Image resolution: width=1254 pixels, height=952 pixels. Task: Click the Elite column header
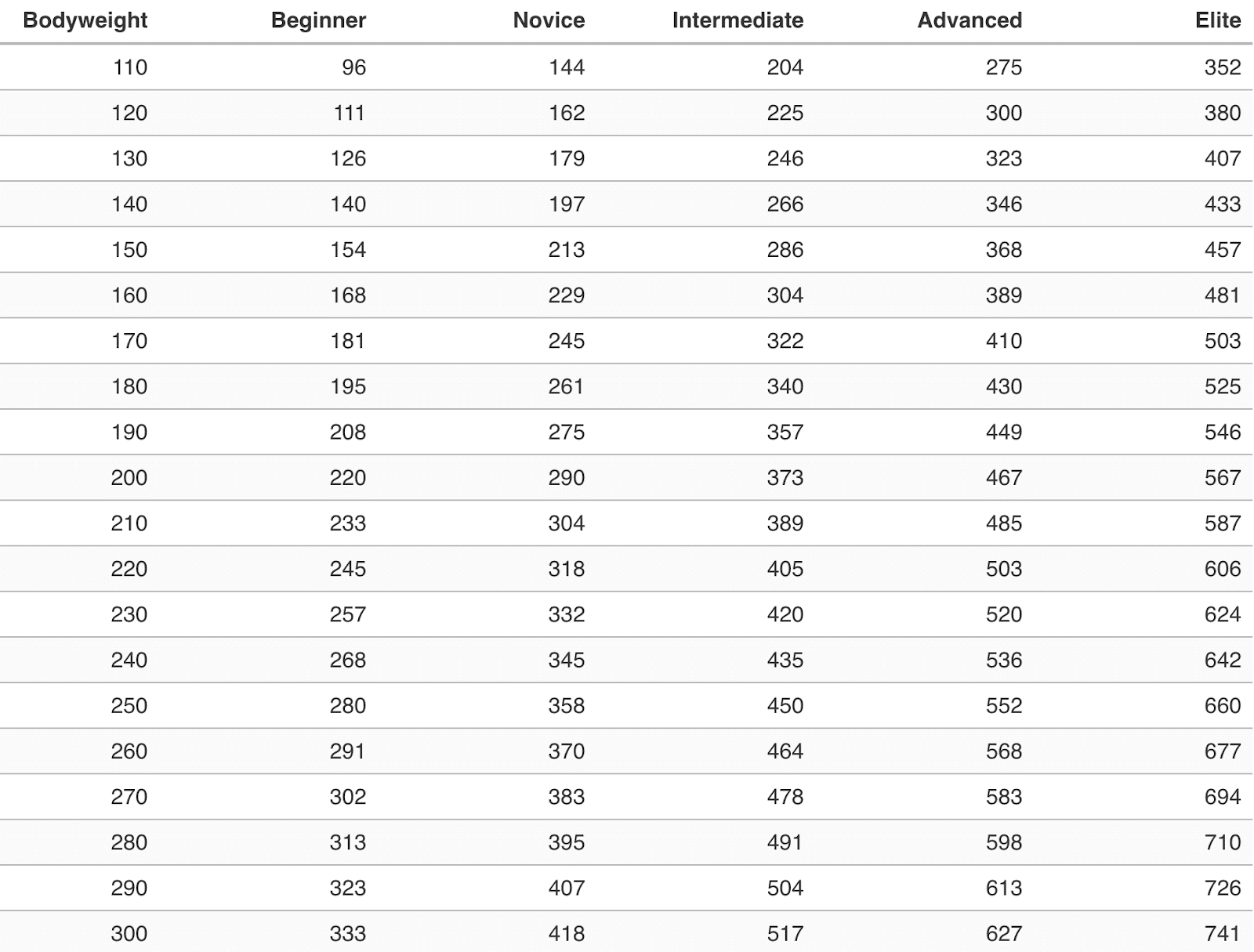pyautogui.click(x=1218, y=20)
